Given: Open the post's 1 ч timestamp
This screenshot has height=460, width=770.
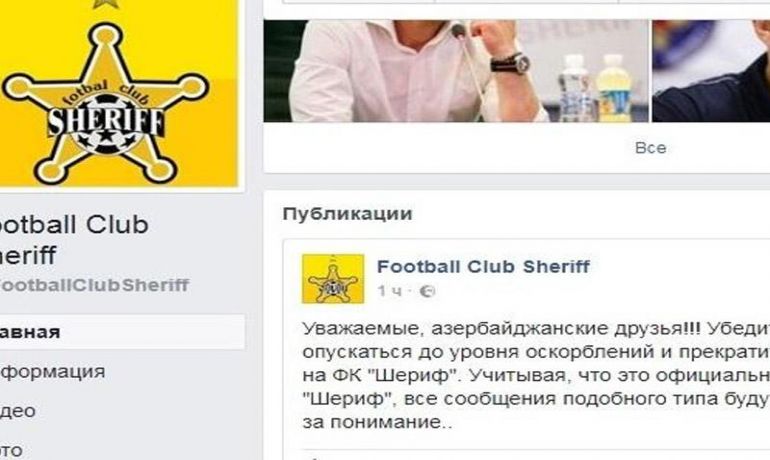Looking at the screenshot, I should [x=390, y=292].
